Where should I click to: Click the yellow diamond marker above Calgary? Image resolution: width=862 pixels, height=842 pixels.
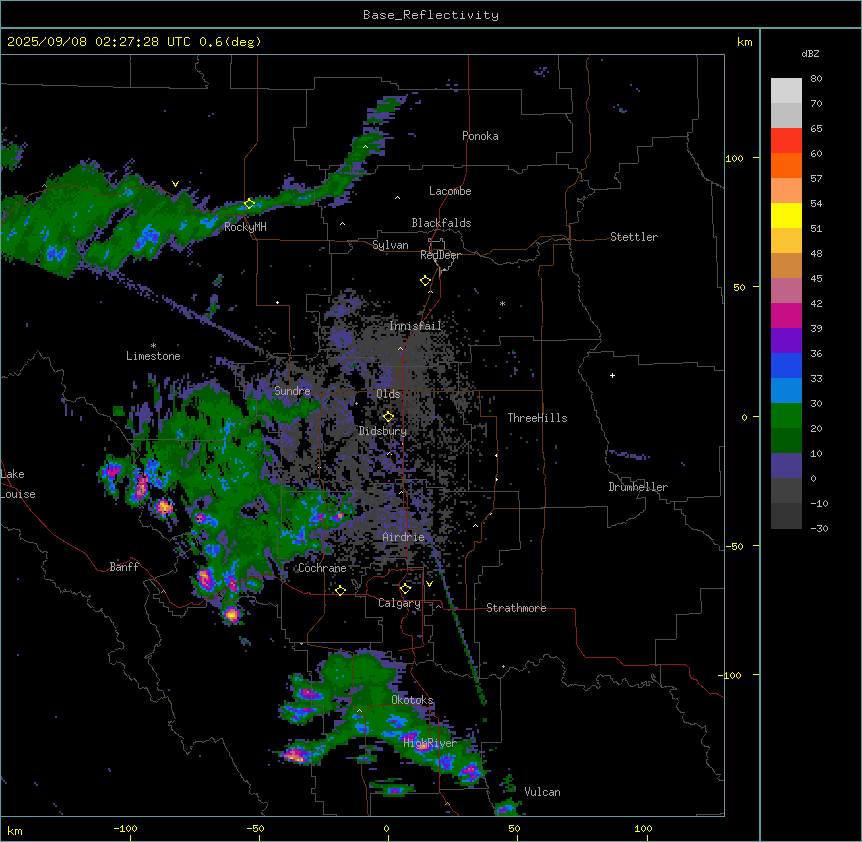(405, 589)
